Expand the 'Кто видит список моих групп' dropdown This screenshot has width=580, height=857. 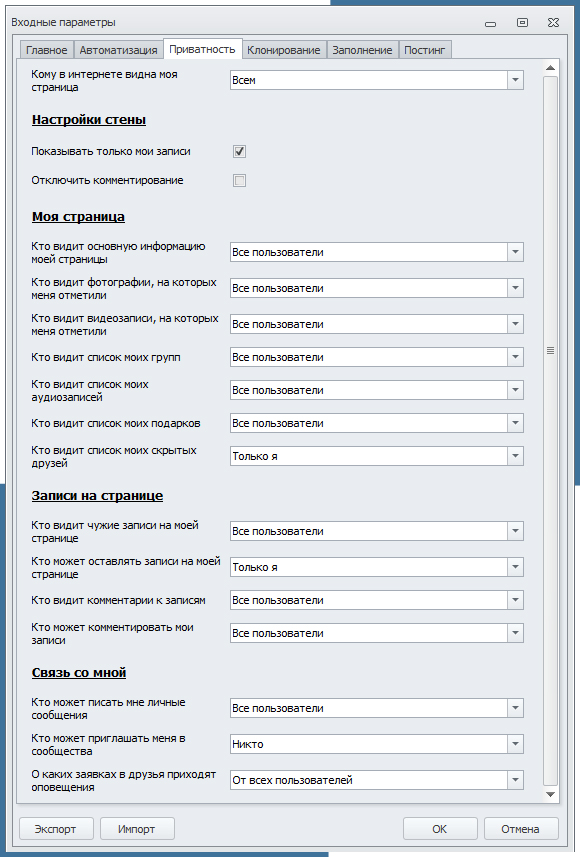click(x=377, y=357)
